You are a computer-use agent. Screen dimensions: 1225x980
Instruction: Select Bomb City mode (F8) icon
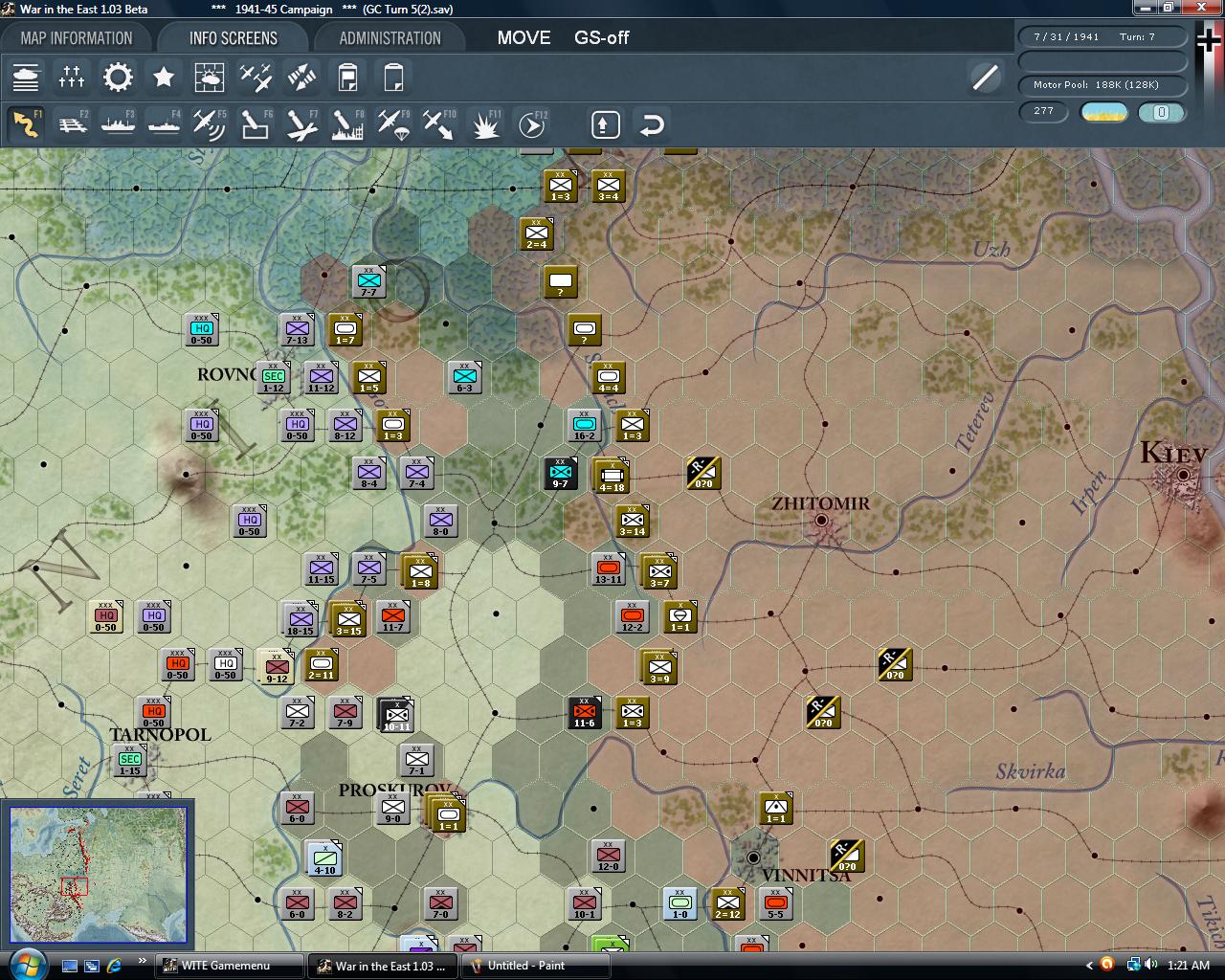coord(347,124)
